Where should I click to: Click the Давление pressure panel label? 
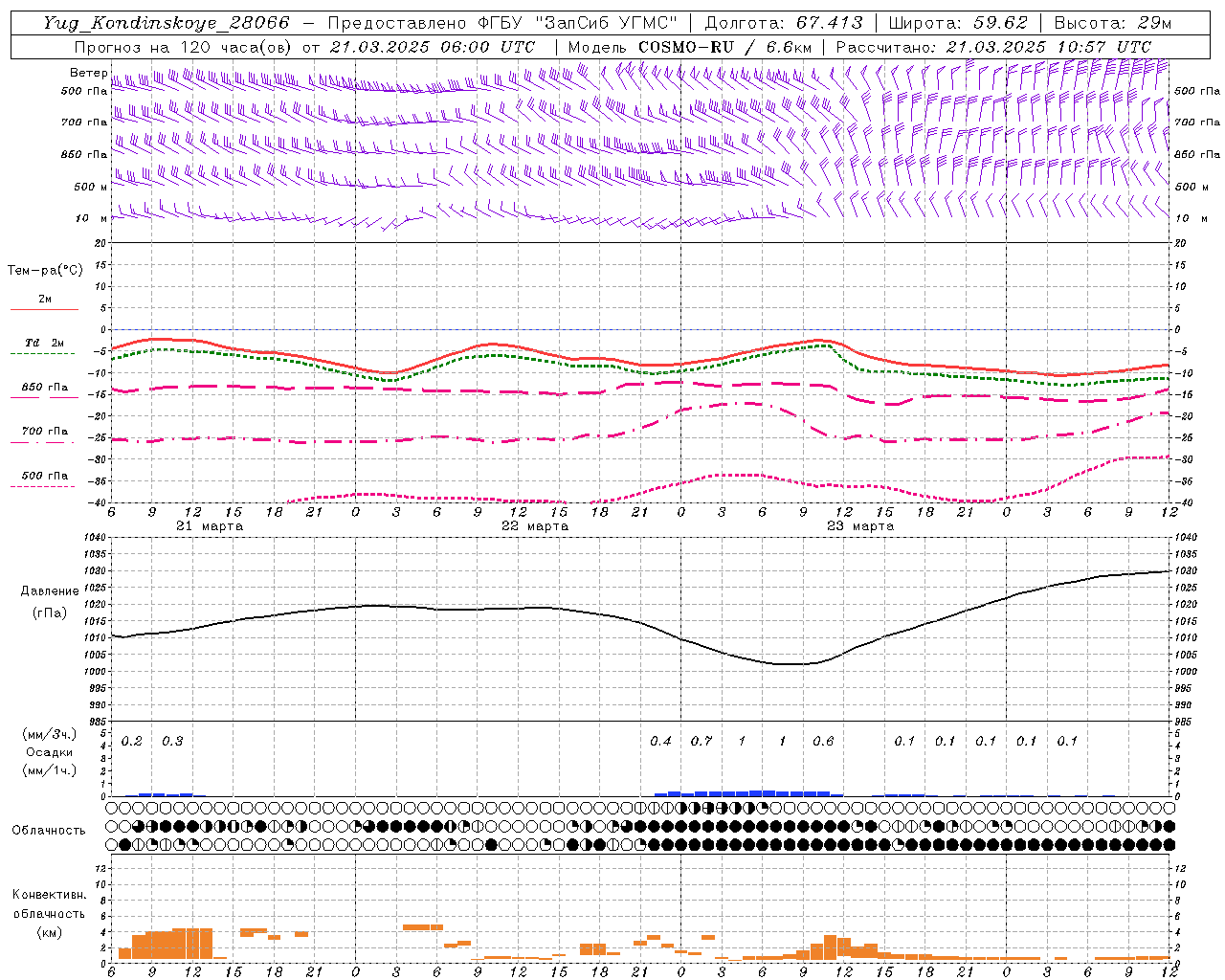click(x=50, y=591)
